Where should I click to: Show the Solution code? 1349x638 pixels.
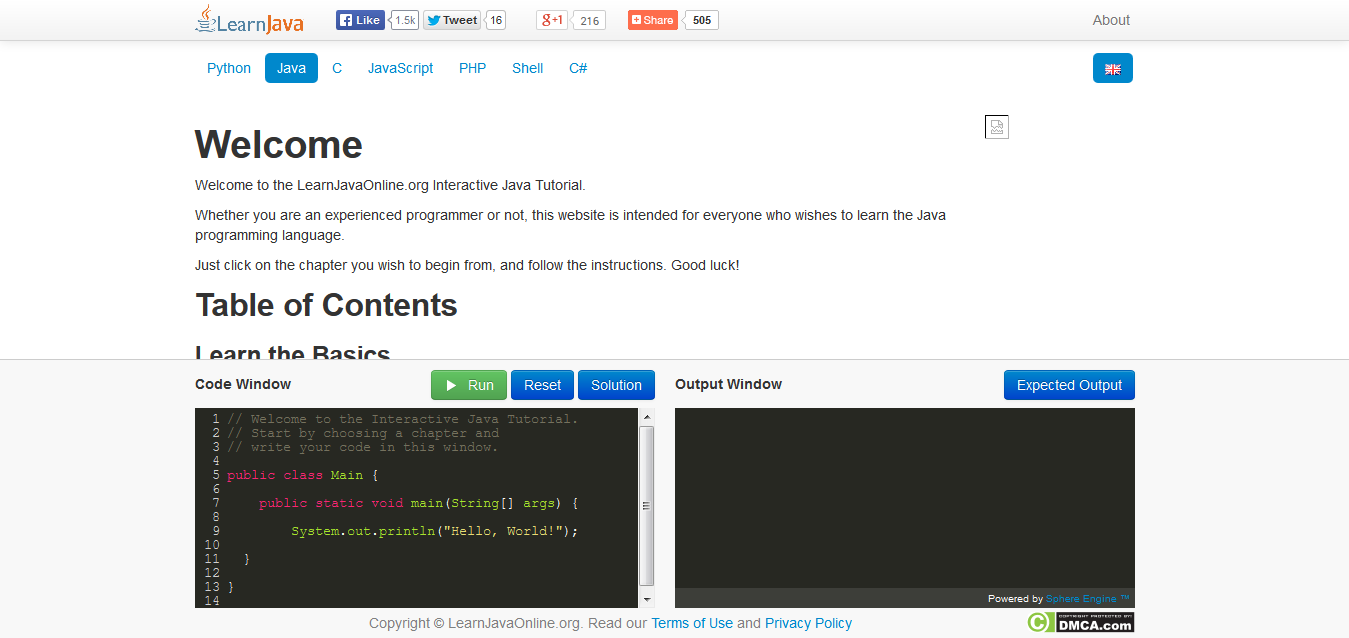click(616, 385)
